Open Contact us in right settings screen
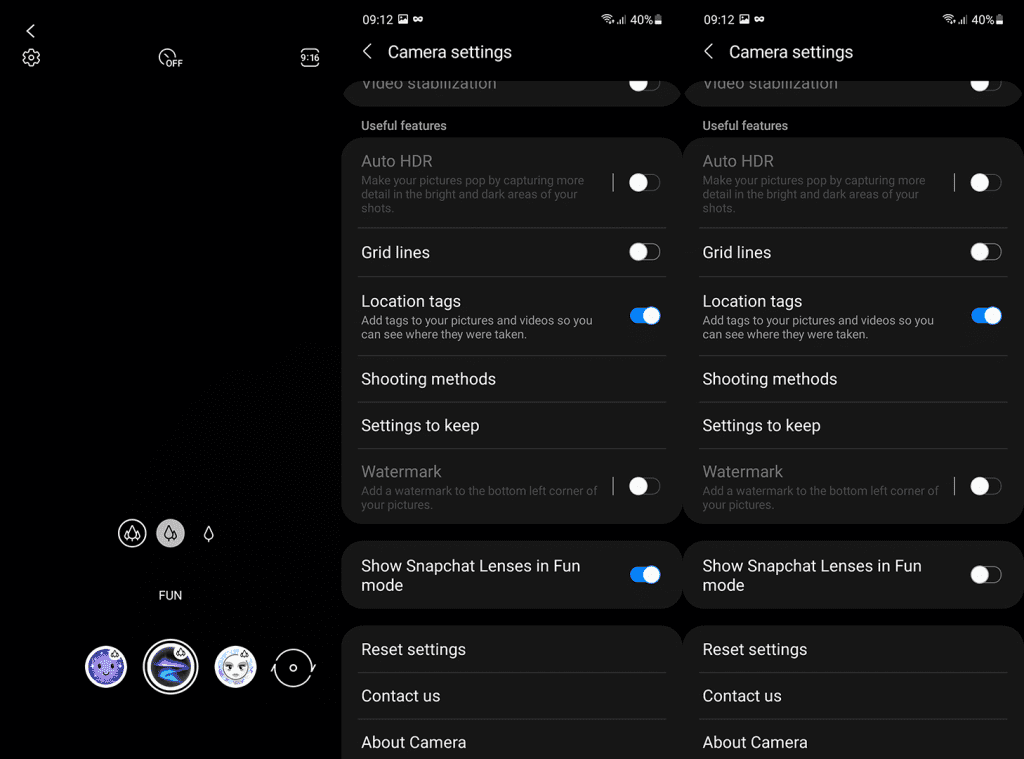The image size is (1024, 759). [x=853, y=696]
